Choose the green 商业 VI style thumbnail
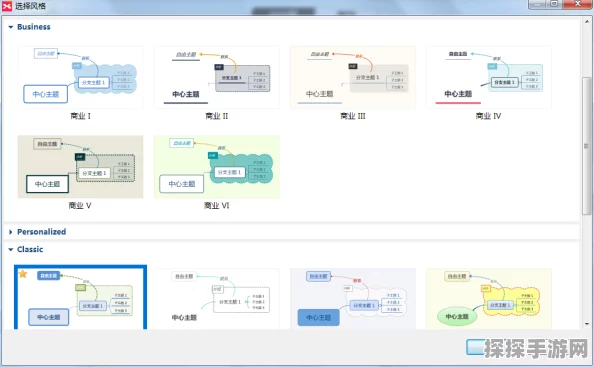This screenshot has width=594, height=367. [217, 167]
